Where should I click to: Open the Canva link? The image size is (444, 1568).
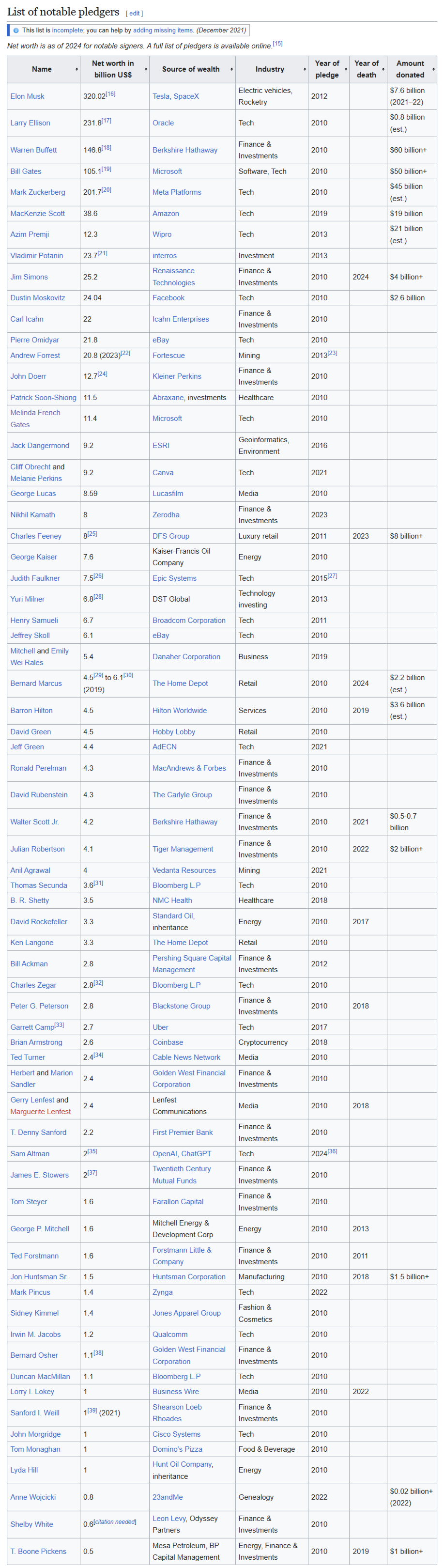pos(162,473)
